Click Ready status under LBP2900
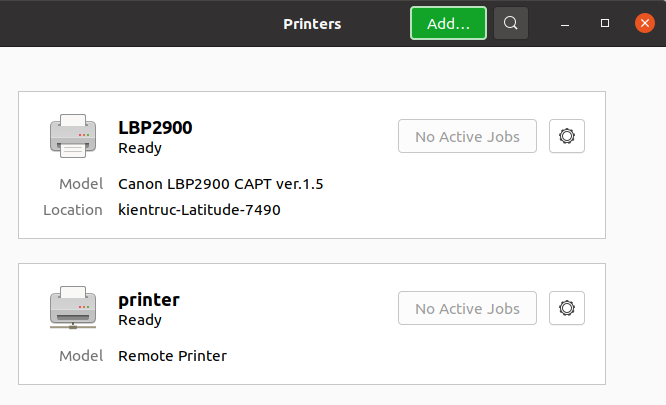 [140, 148]
